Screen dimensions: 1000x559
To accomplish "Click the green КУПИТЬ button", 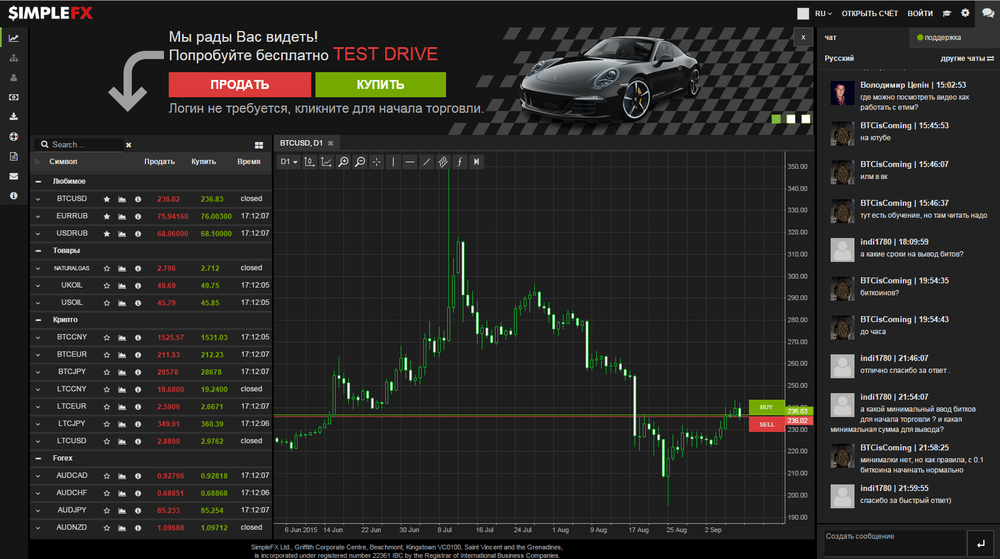I will [380, 84].
